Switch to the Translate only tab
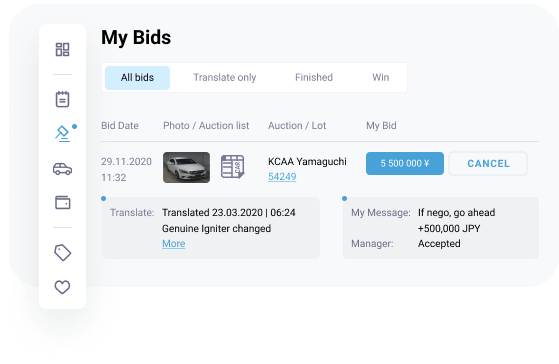Viewport: 559px width, 364px height. tap(225, 78)
